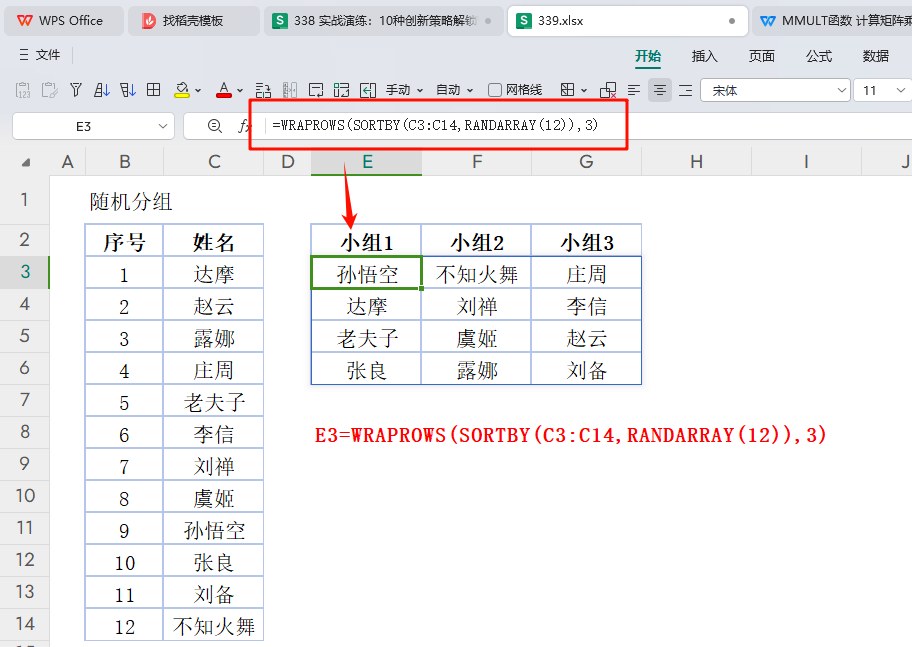The width and height of the screenshot is (912, 647).
Task: Switch to the 公式 ribbon tab
Action: pos(818,56)
